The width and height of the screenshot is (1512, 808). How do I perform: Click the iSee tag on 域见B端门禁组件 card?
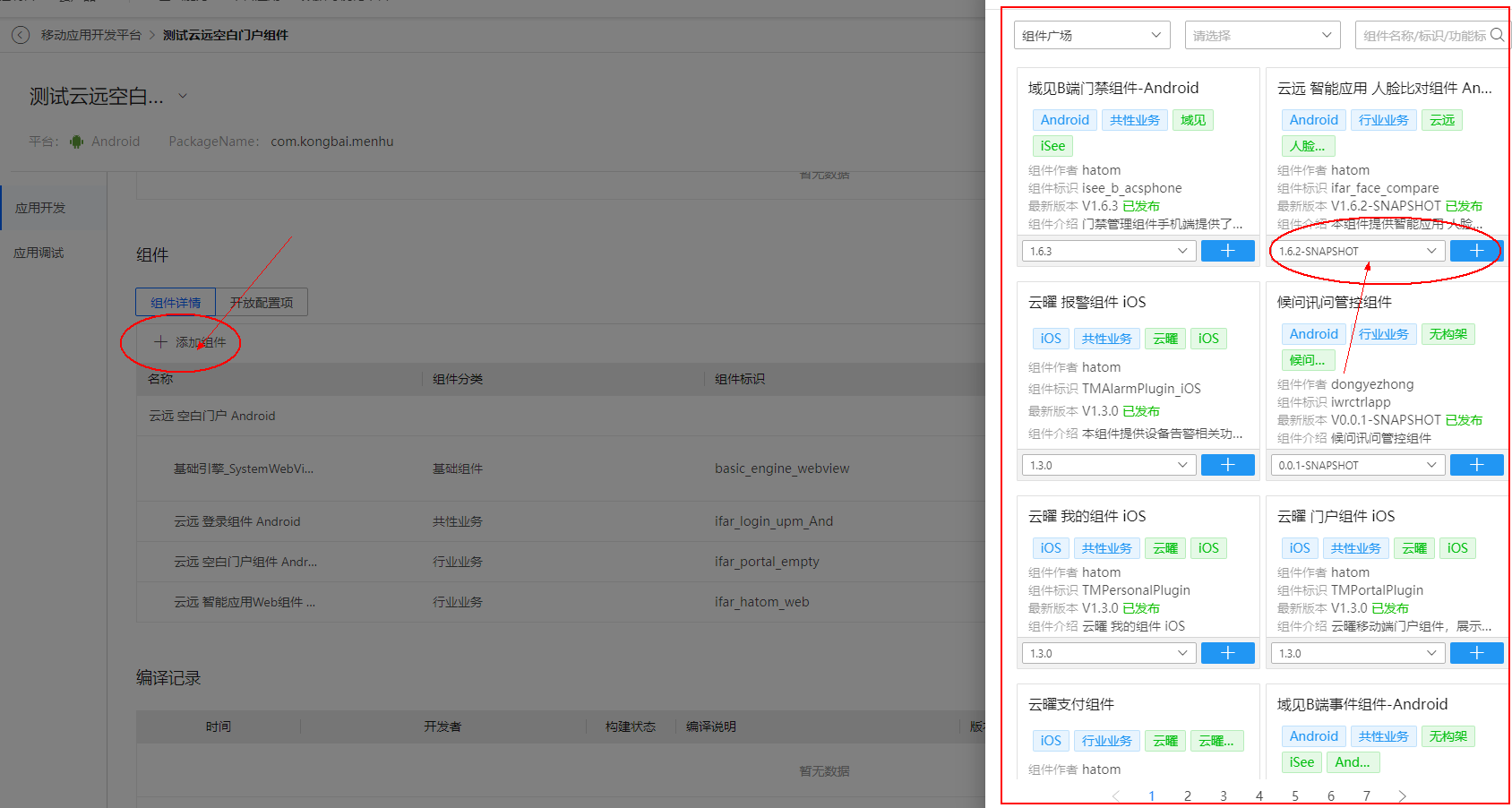click(1052, 146)
